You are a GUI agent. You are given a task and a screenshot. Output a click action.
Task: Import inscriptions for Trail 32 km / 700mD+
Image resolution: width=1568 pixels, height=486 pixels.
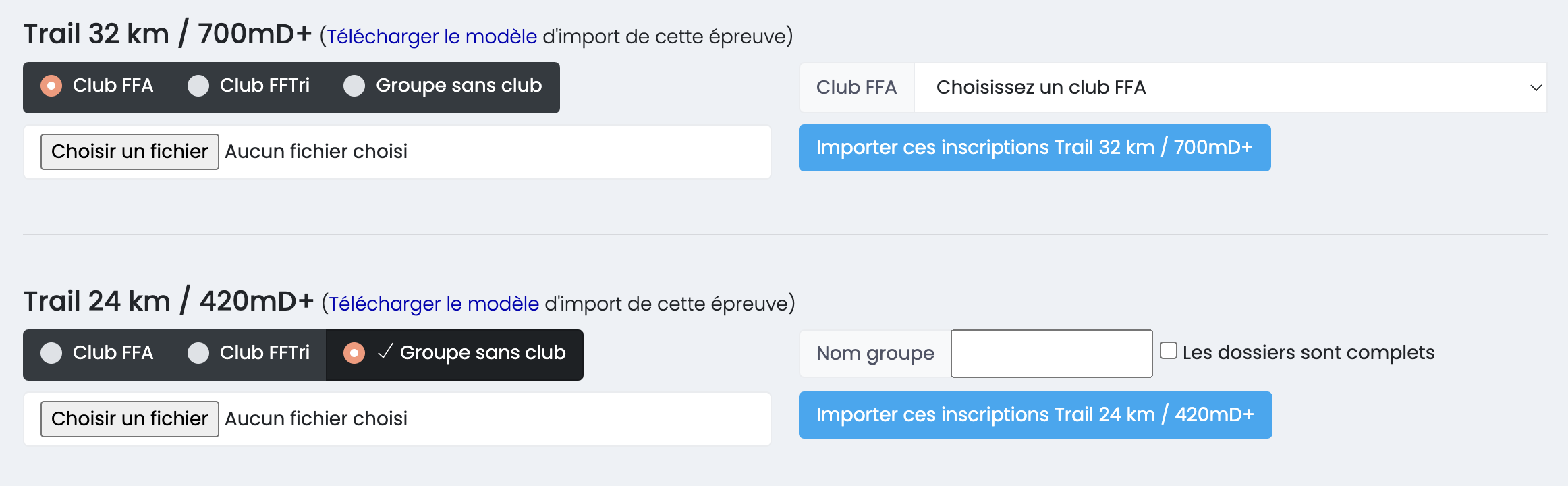[x=1034, y=148]
